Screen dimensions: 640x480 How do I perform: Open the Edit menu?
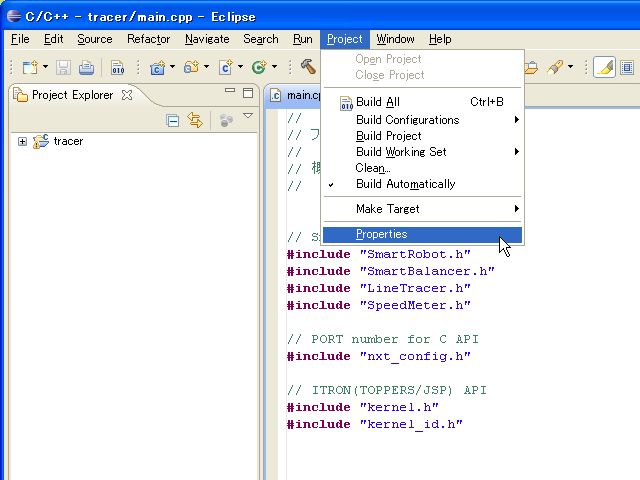pyautogui.click(x=53, y=39)
